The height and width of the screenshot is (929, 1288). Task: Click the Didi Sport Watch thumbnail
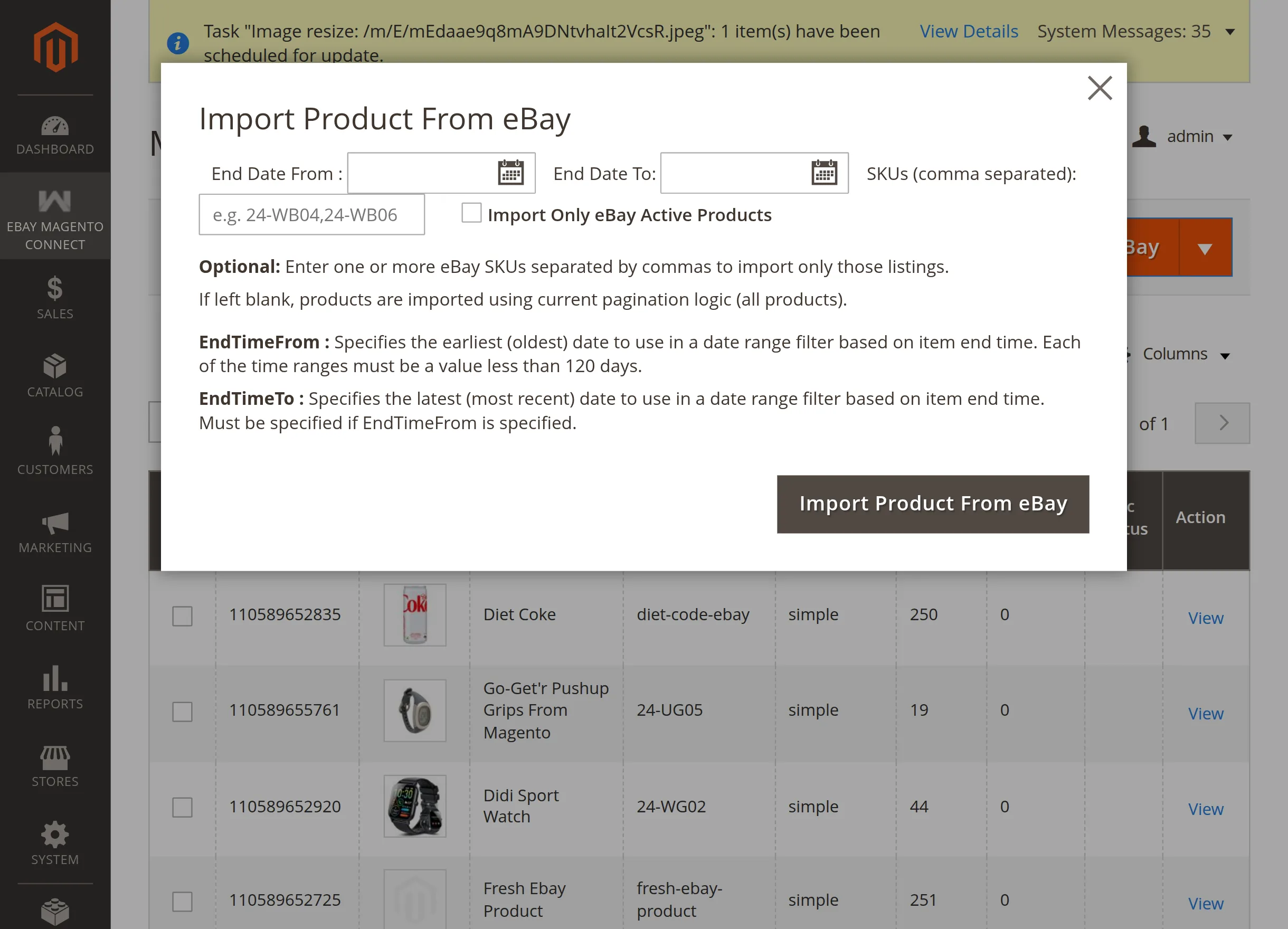415,807
